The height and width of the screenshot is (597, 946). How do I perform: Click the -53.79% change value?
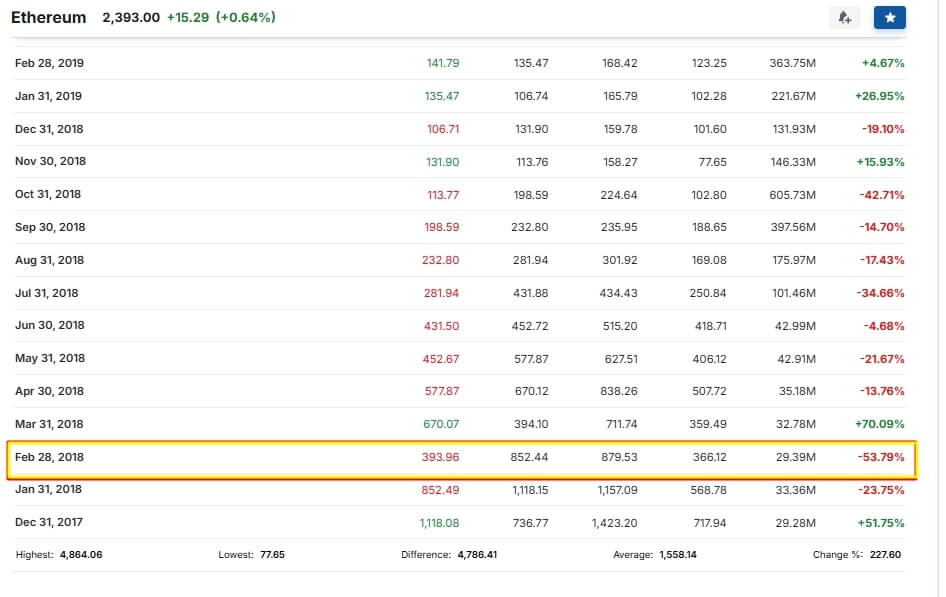tap(881, 457)
